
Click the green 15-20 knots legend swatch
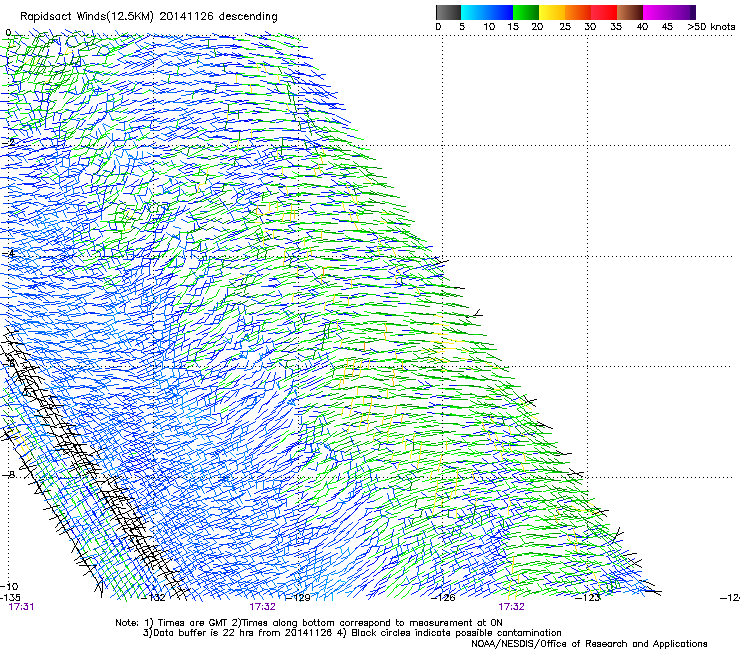526,12
